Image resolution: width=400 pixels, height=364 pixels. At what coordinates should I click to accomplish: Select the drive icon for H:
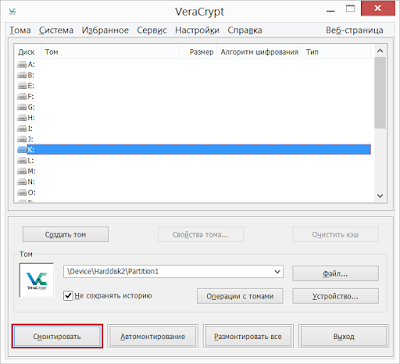coord(22,118)
